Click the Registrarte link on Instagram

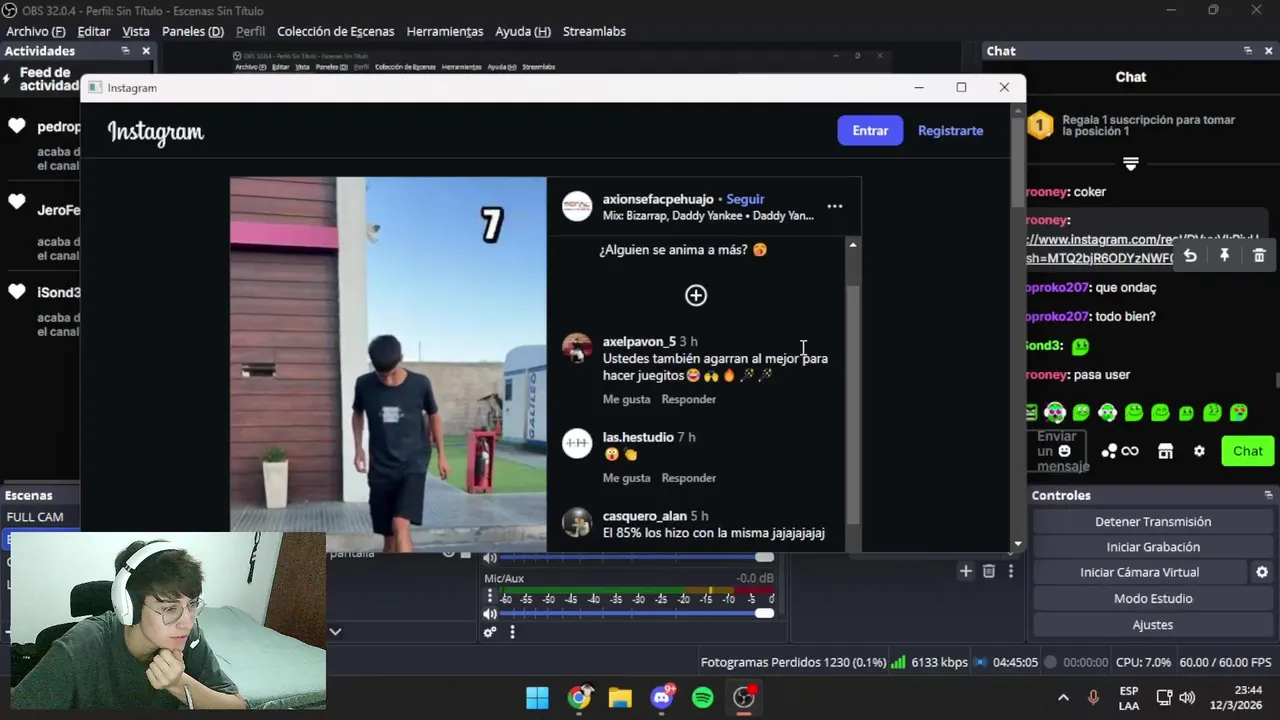[x=950, y=130]
